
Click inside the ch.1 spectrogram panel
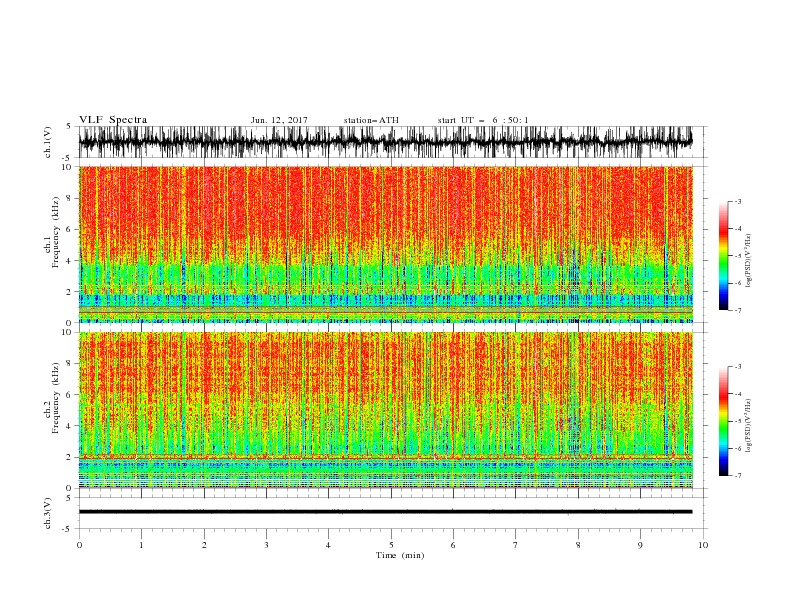coord(385,244)
